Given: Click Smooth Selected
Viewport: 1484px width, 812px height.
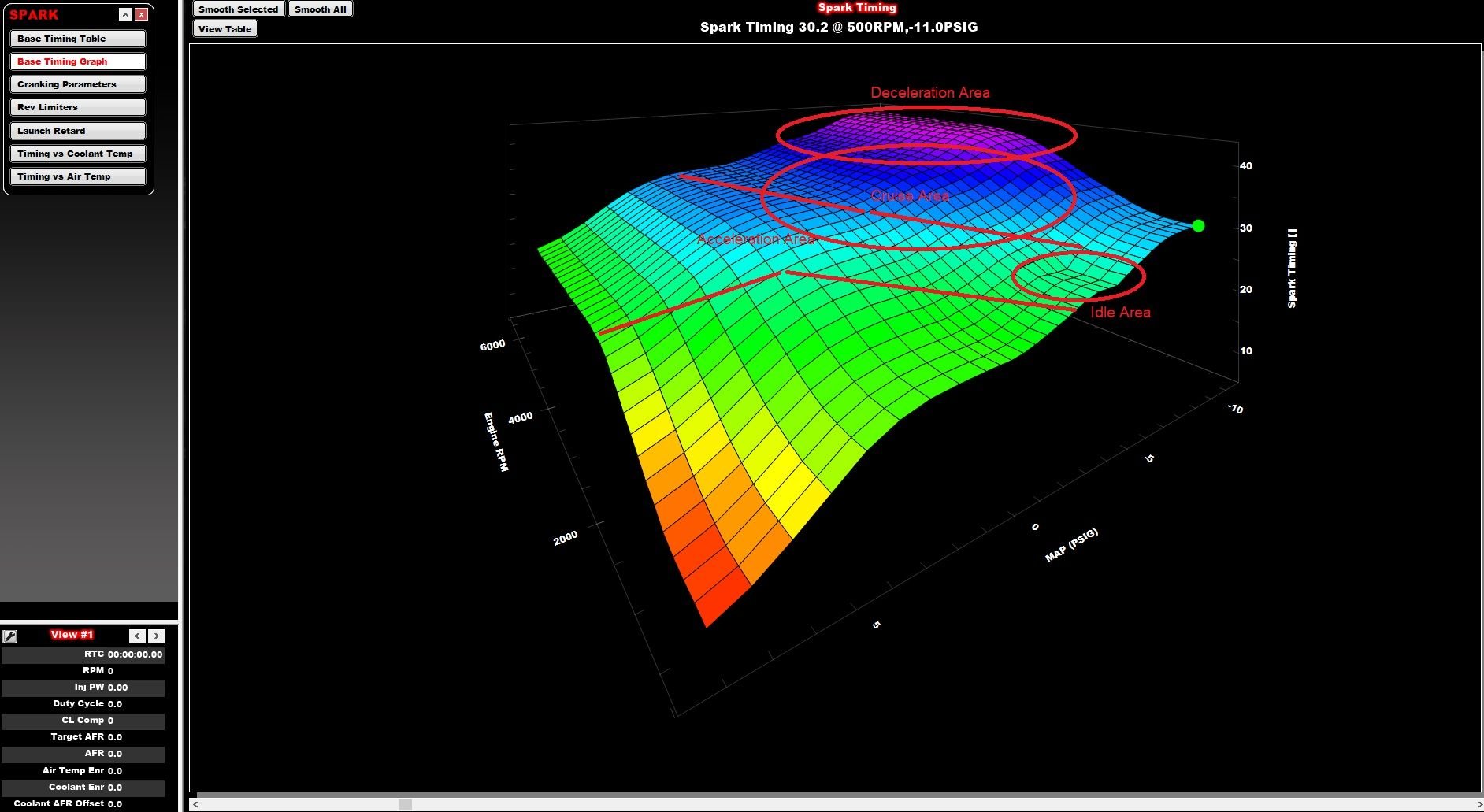Looking at the screenshot, I should 238,9.
